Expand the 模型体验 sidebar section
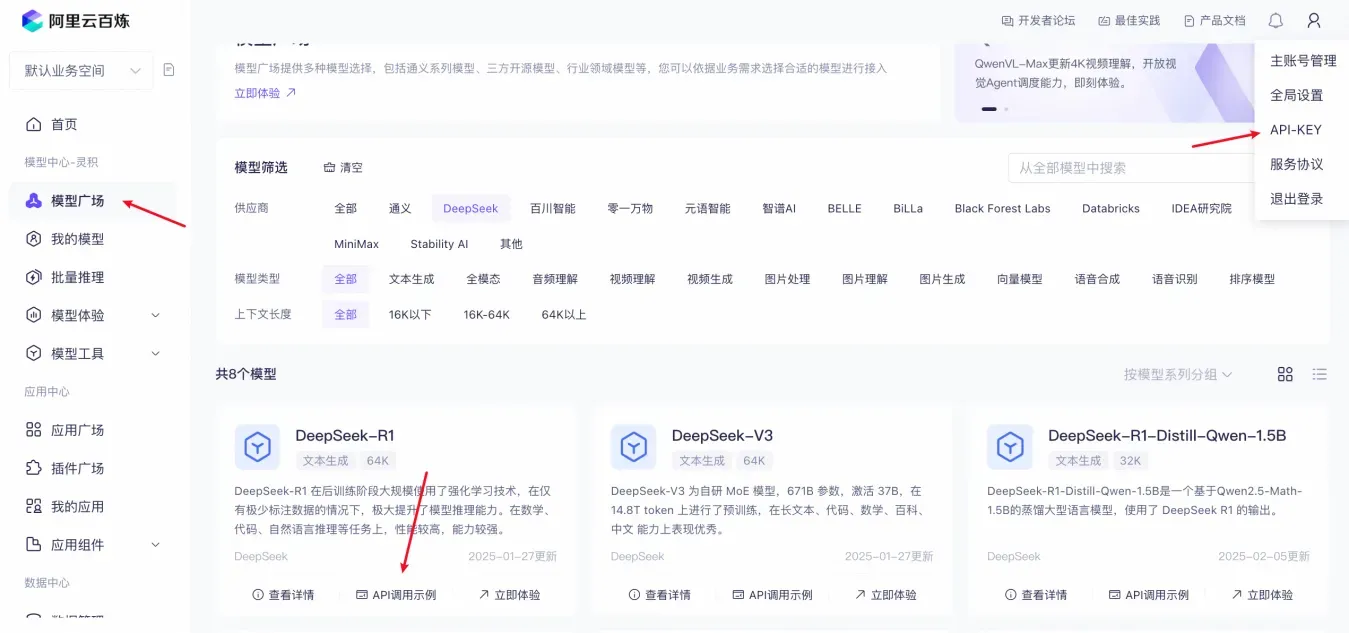This screenshot has height=633, width=1349. click(155, 315)
